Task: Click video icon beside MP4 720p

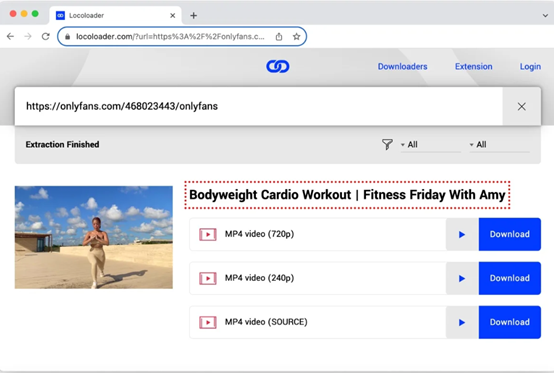Action: tap(208, 234)
